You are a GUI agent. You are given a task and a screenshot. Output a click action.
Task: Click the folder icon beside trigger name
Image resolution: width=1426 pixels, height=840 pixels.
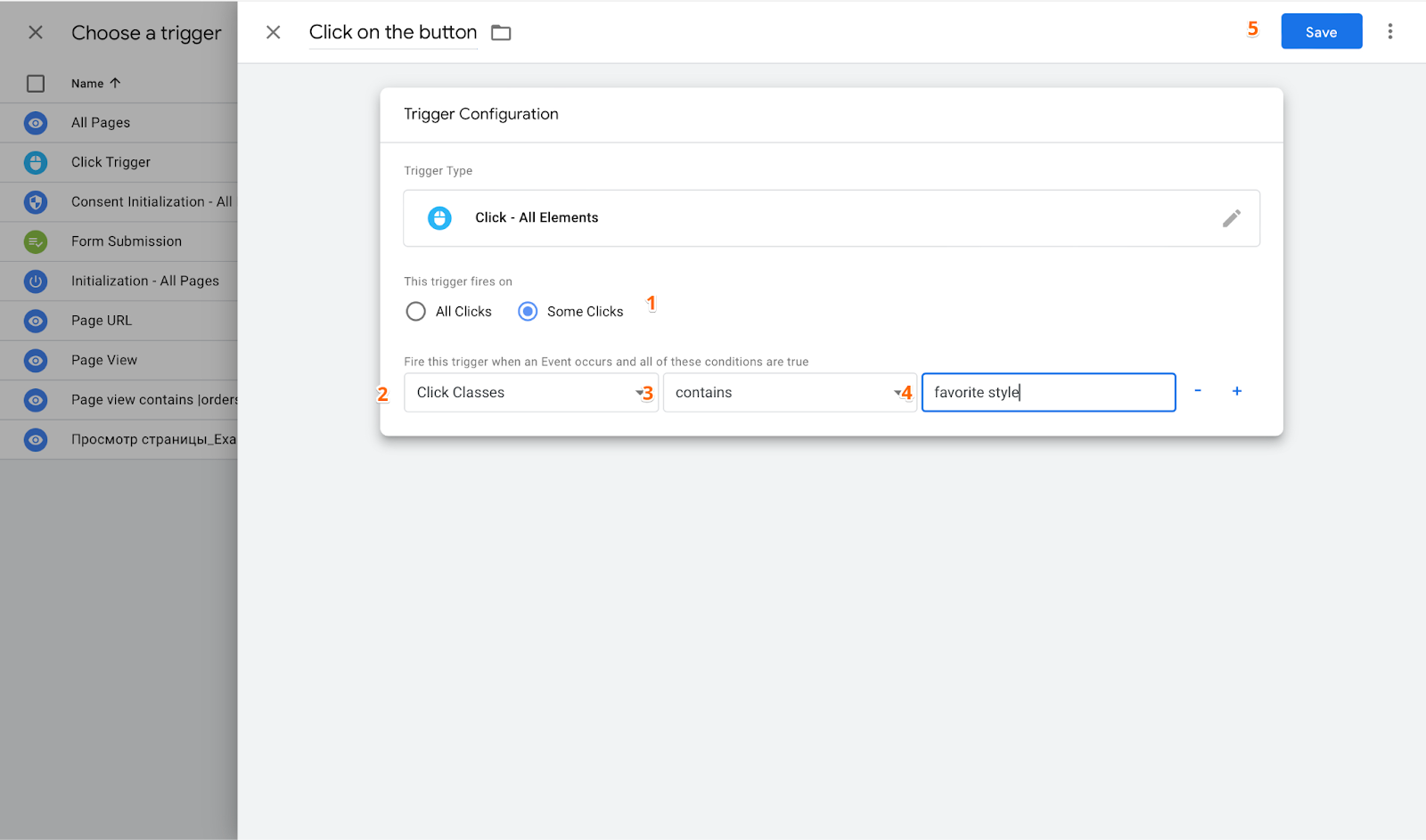pyautogui.click(x=501, y=33)
